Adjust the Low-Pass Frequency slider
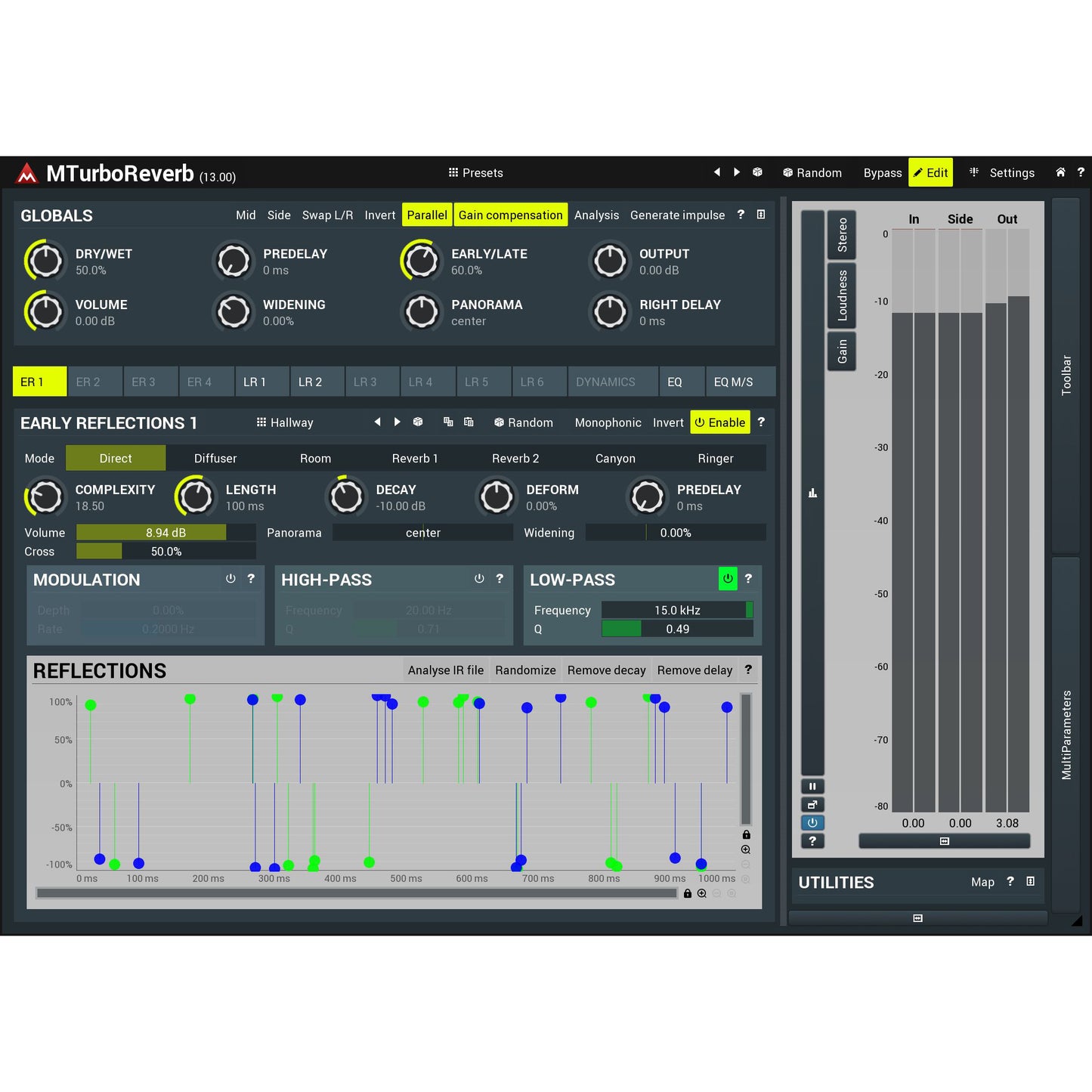This screenshot has width=1092, height=1092. click(676, 610)
